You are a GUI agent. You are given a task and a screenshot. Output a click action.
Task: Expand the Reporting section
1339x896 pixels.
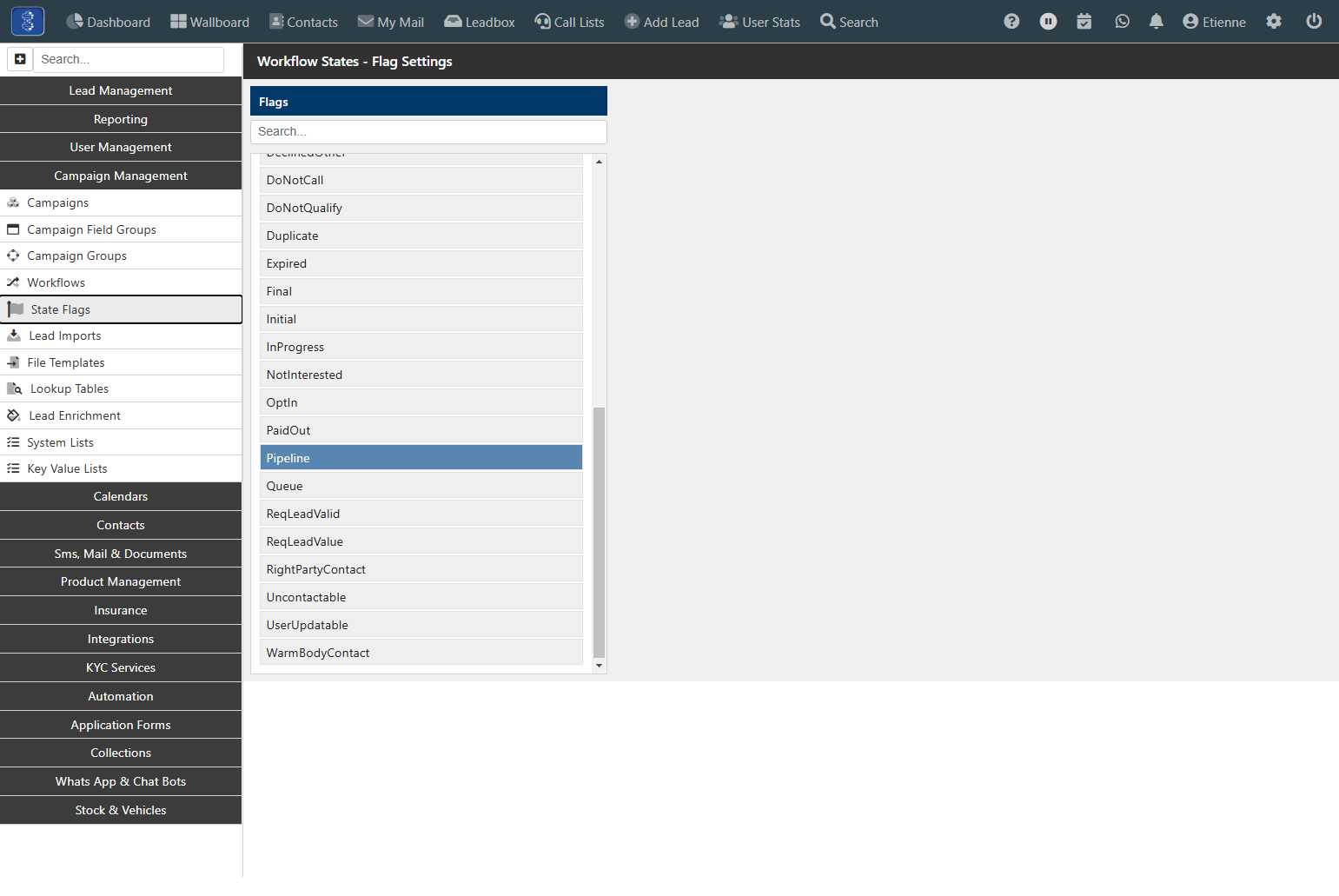coord(121,119)
